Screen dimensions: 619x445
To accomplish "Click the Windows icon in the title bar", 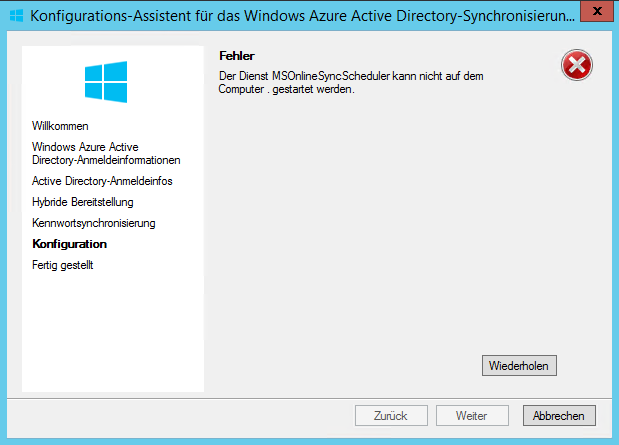I will tap(16, 16).
